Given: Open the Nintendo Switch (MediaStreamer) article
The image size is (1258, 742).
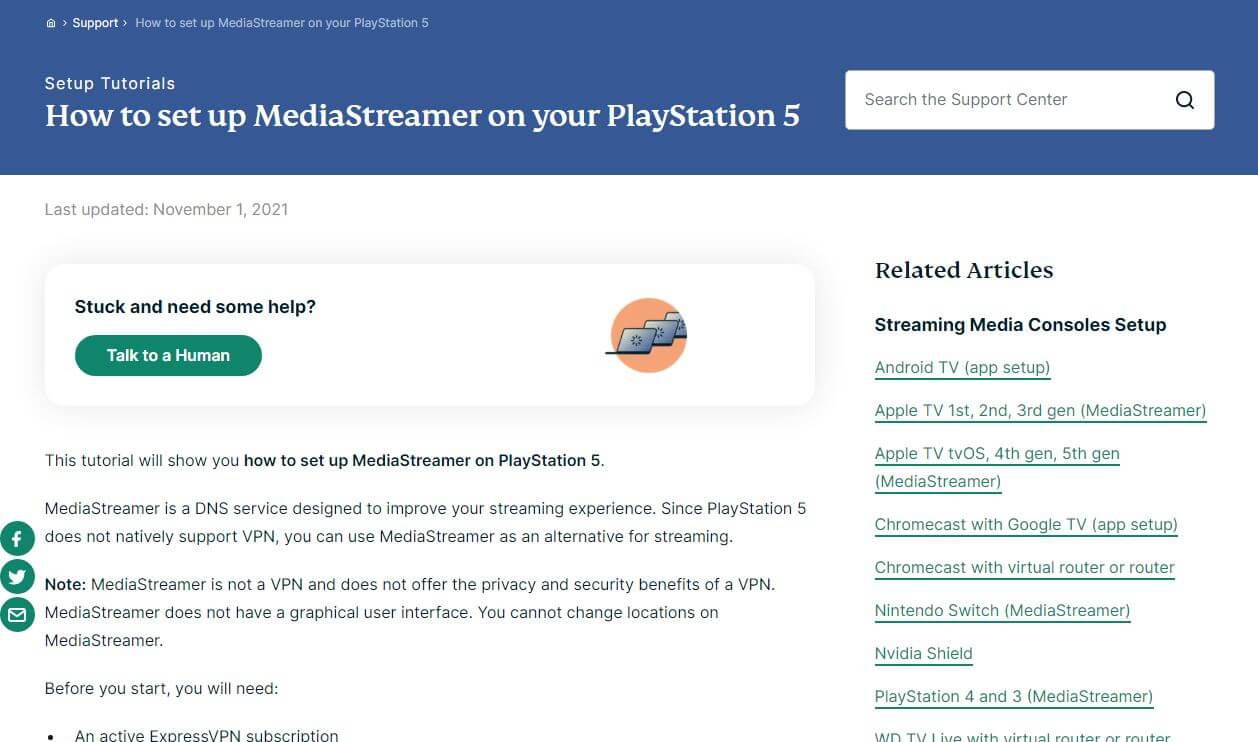Looking at the screenshot, I should coord(1002,611).
